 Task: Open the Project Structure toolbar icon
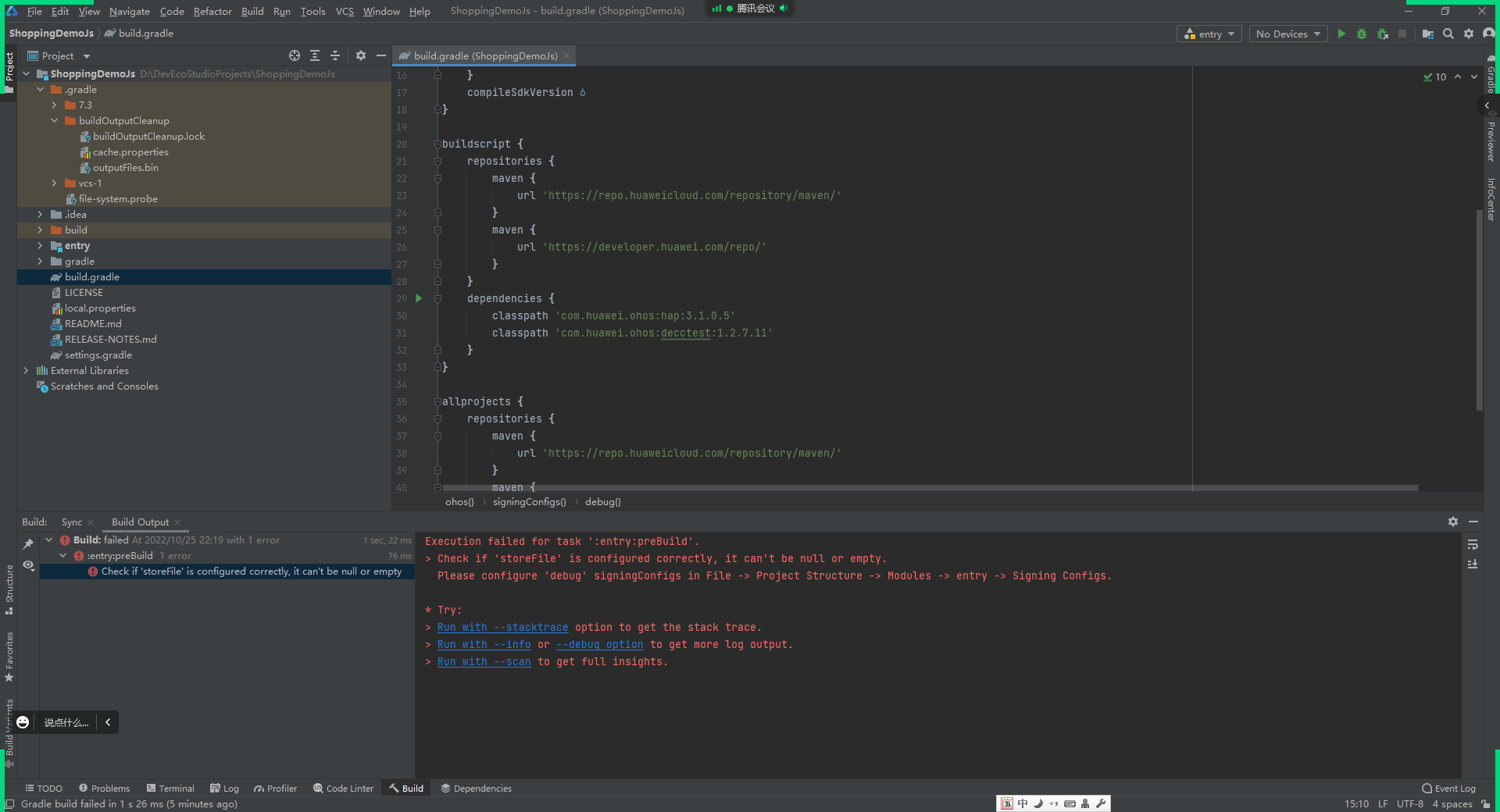pos(1428,34)
